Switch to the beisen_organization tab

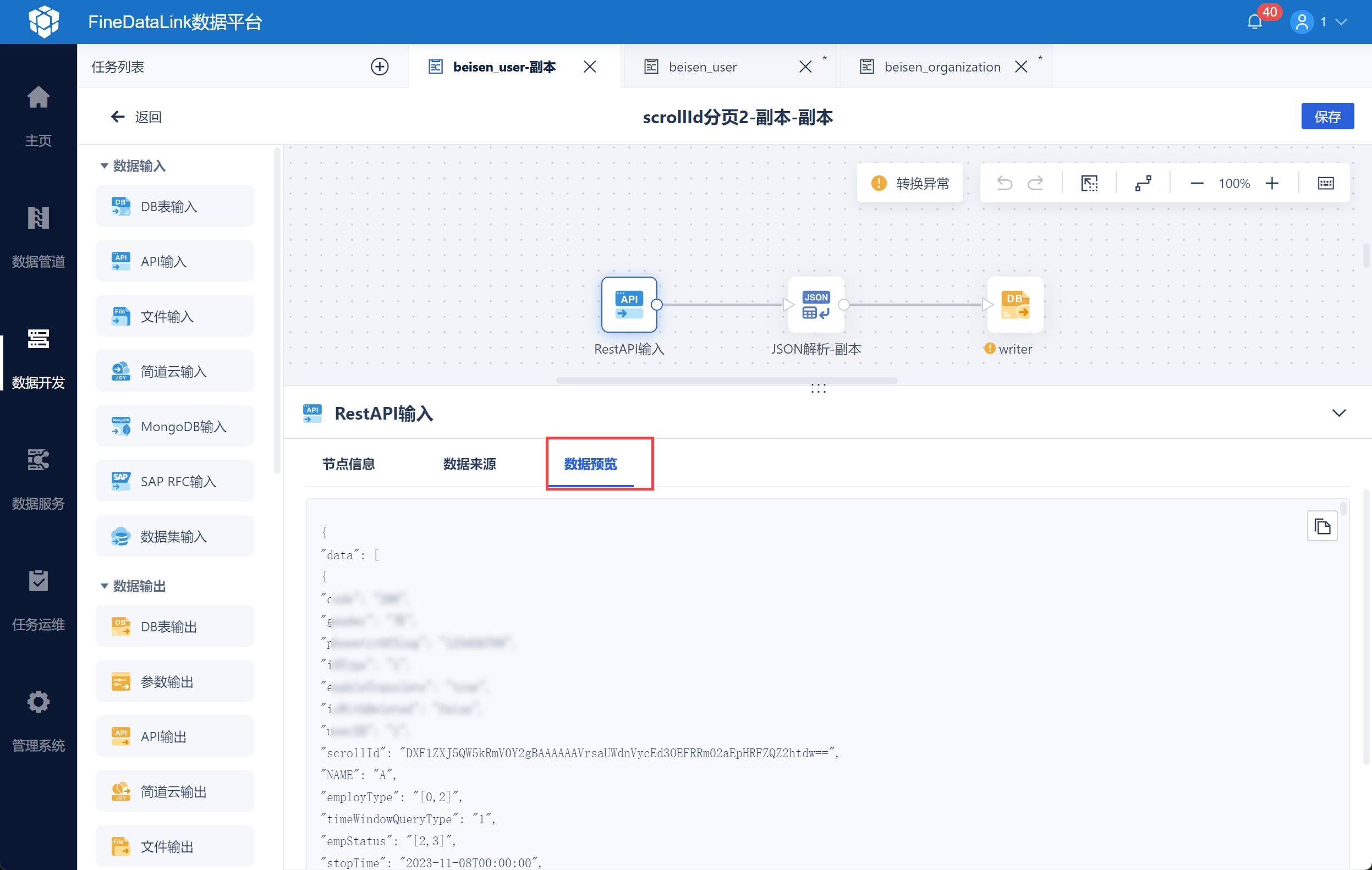tap(942, 67)
